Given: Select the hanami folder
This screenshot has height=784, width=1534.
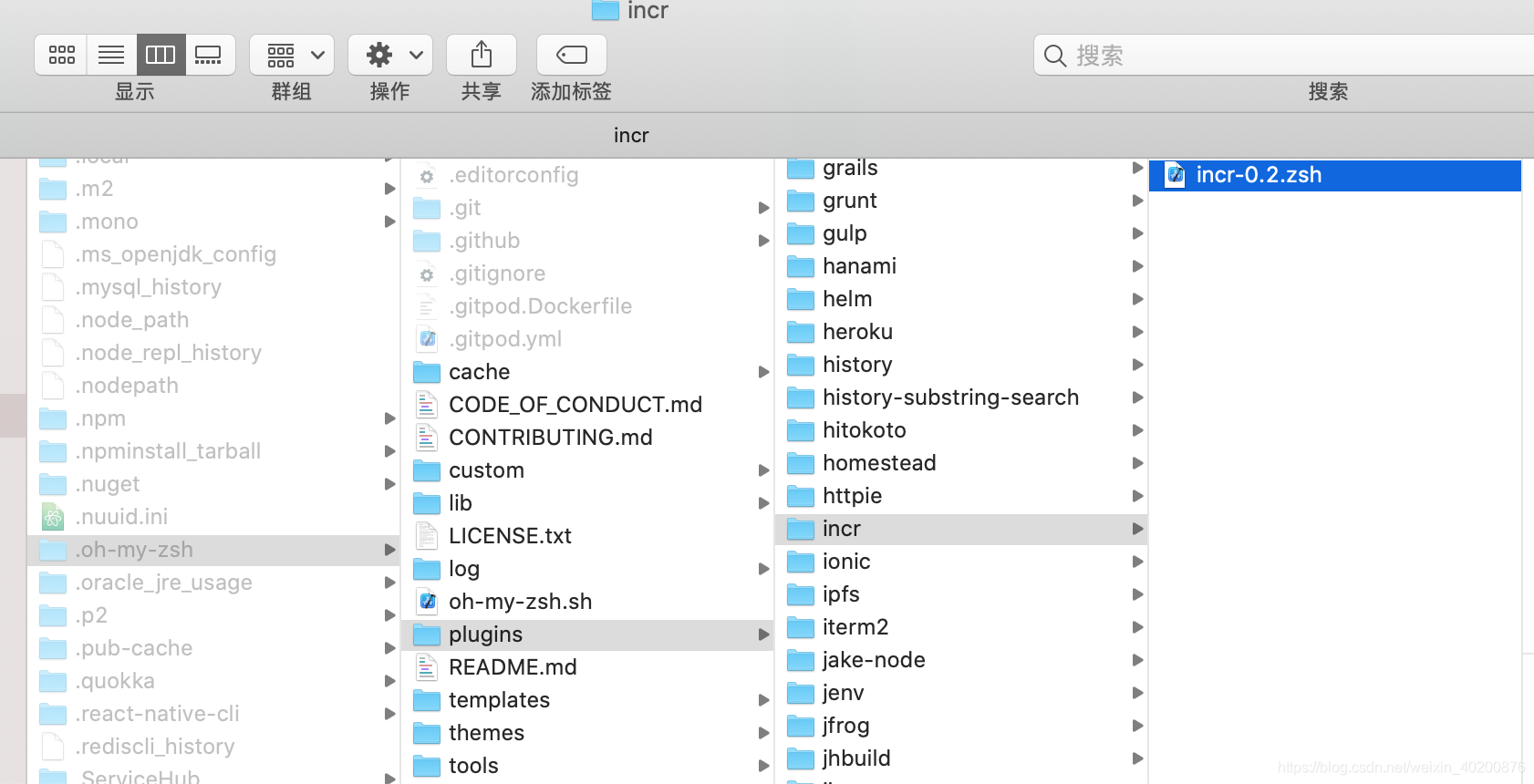Looking at the screenshot, I should click(962, 266).
